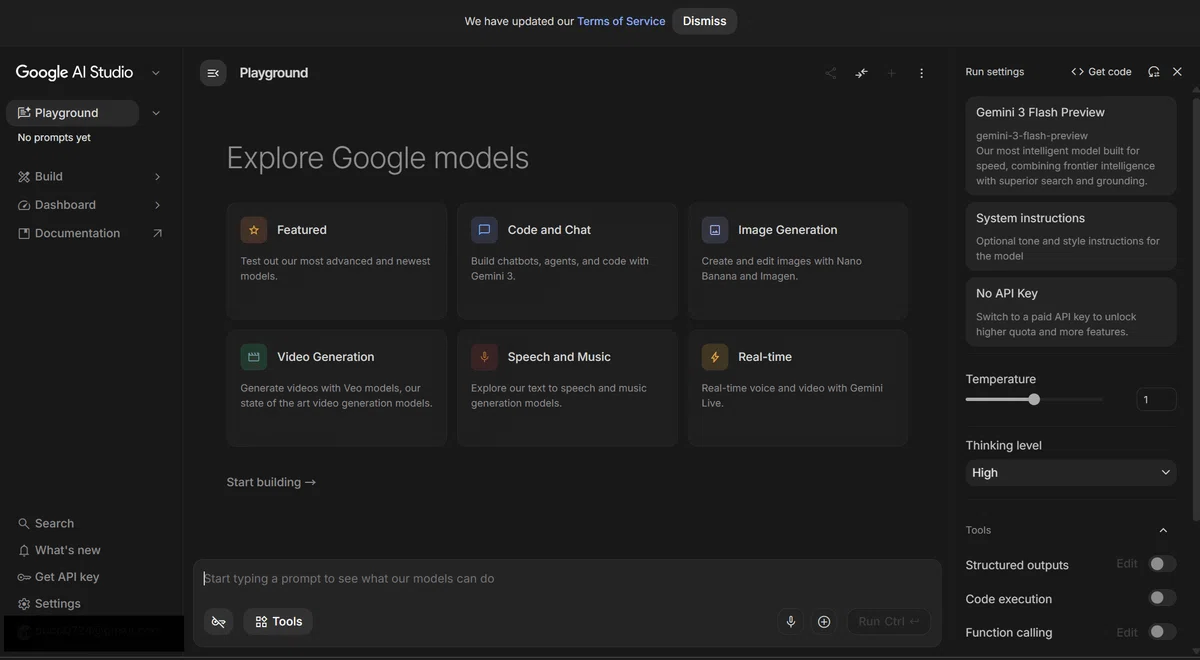
Task: Open the Featured models card
Action: coord(337,262)
